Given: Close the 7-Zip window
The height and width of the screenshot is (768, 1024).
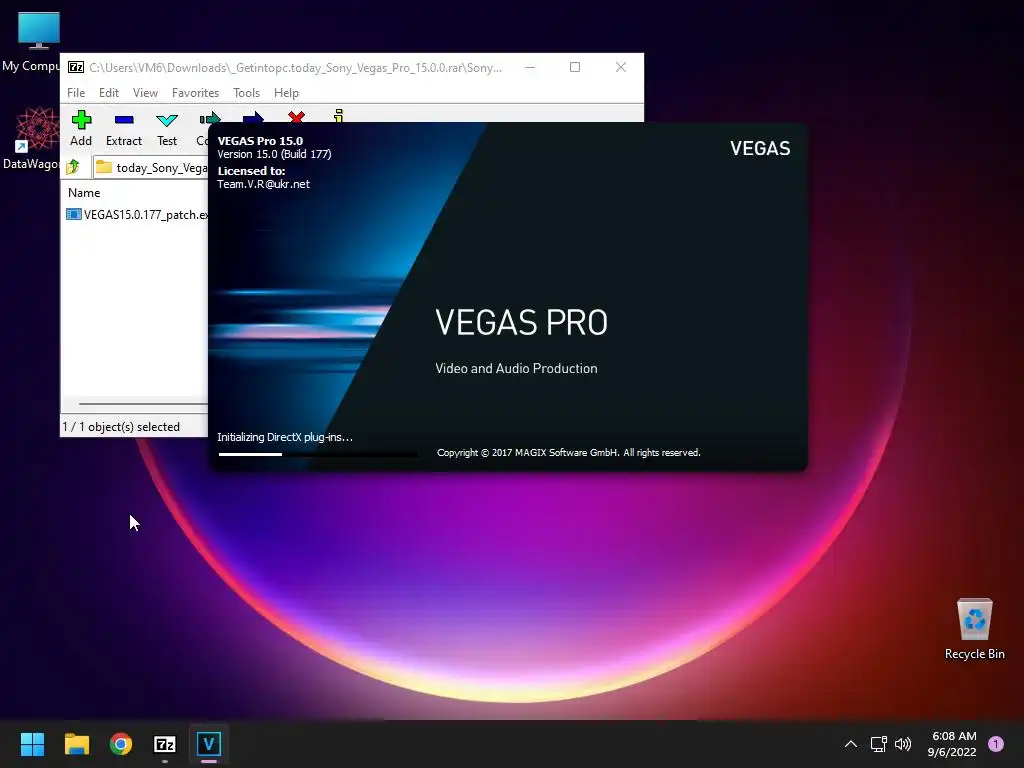Looking at the screenshot, I should pyautogui.click(x=620, y=67).
